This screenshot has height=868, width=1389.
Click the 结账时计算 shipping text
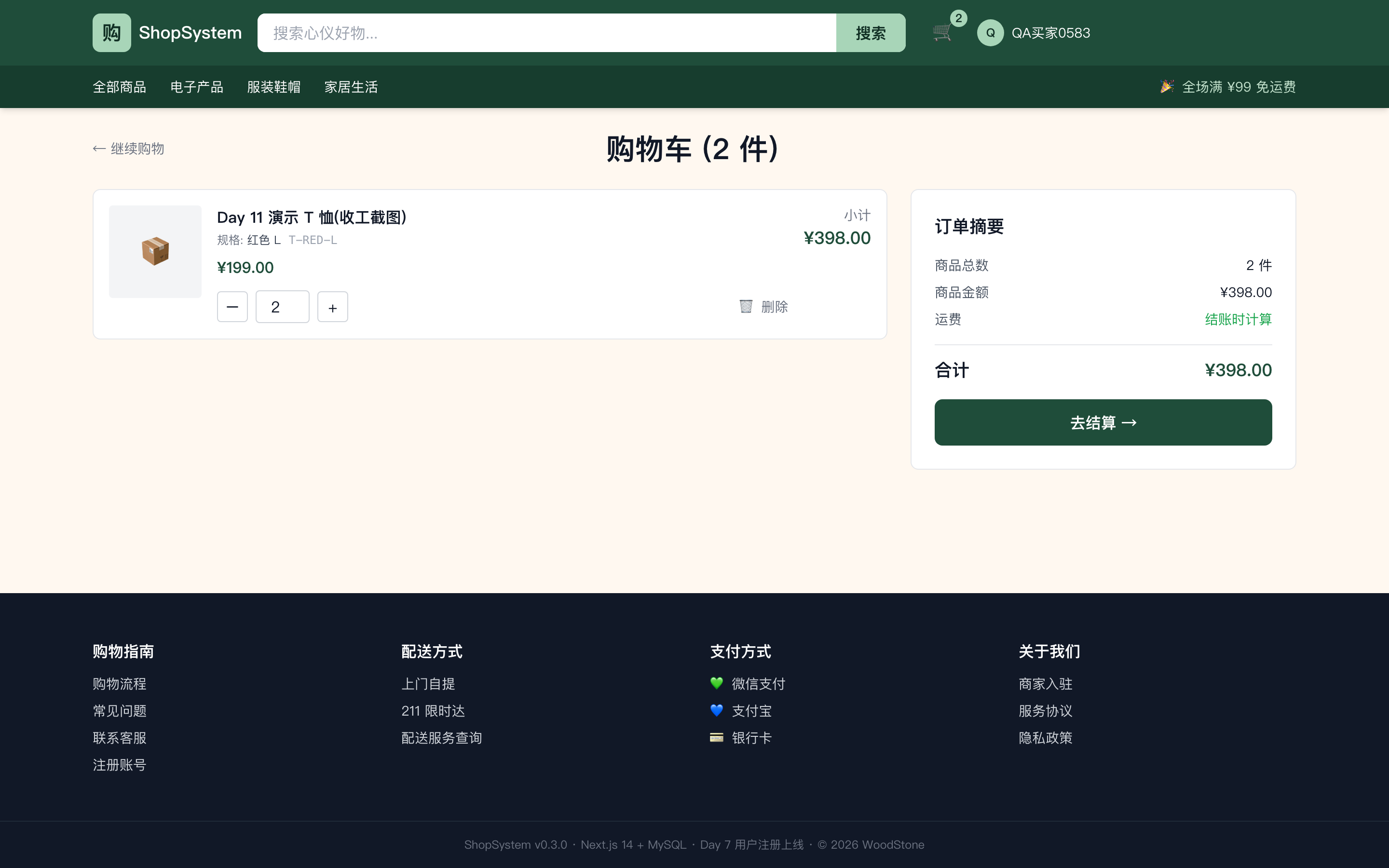click(x=1238, y=319)
